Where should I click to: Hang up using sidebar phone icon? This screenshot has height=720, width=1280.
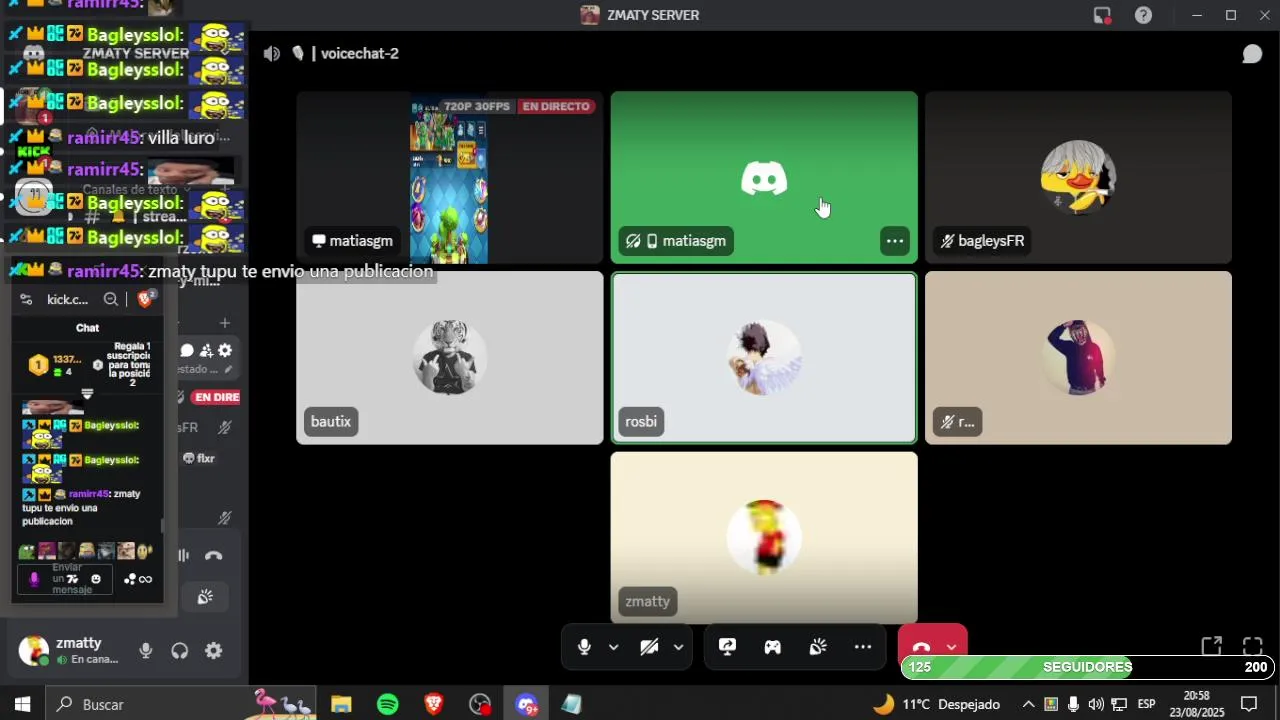pyautogui.click(x=214, y=555)
